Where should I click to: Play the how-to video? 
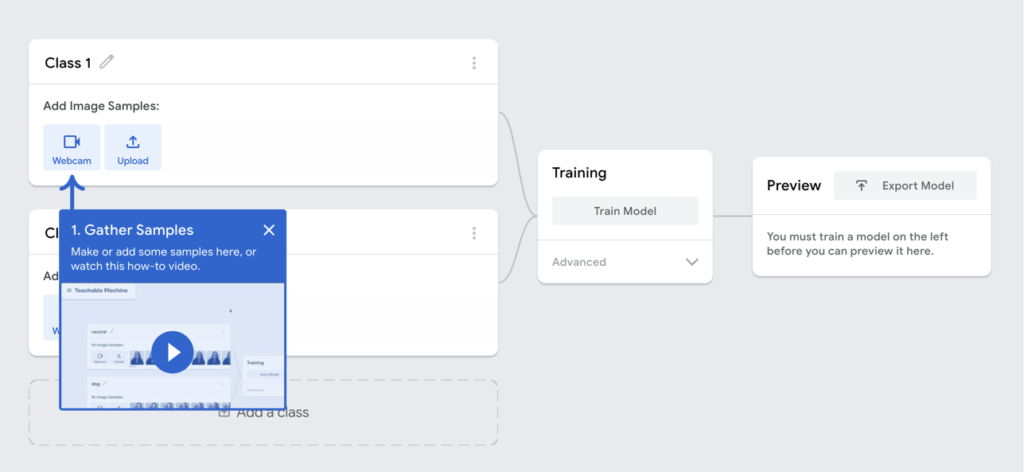pos(173,353)
